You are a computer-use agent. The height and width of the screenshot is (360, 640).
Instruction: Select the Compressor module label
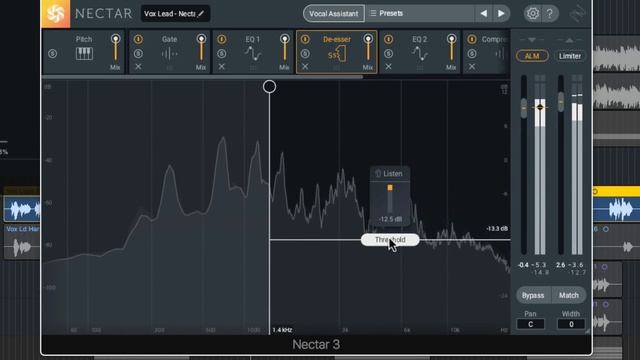[495, 39]
